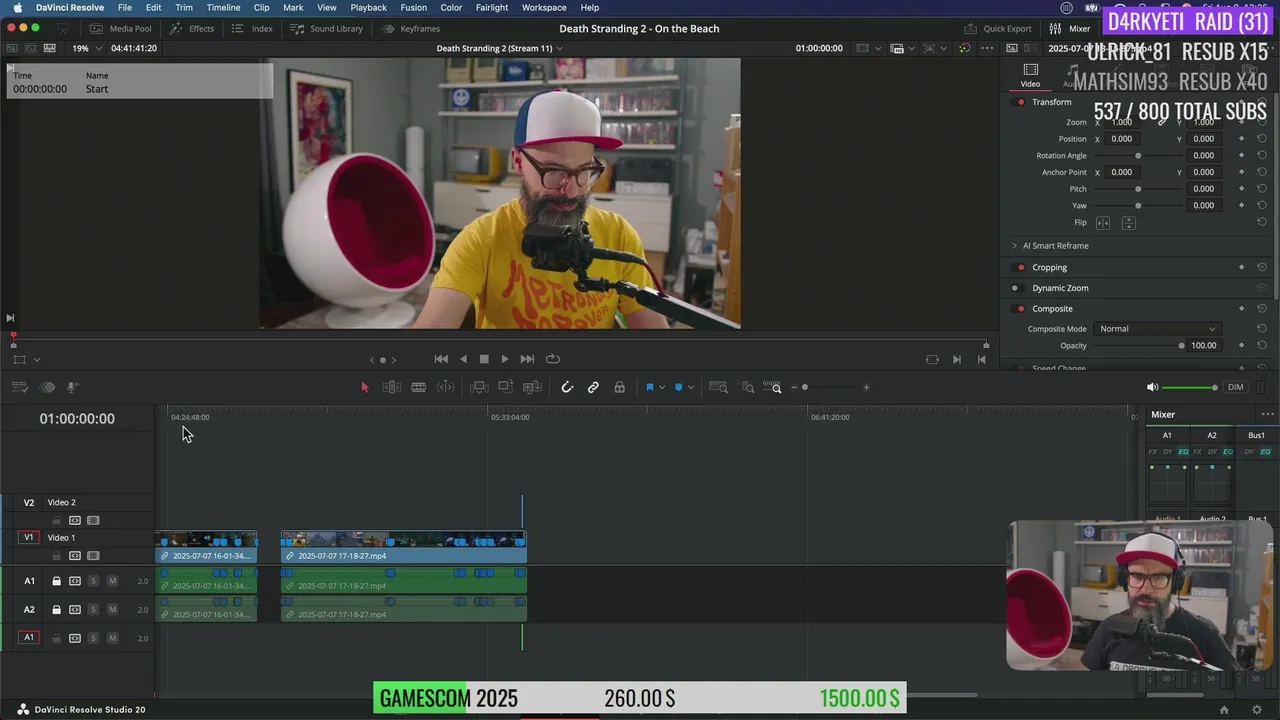Image resolution: width=1280 pixels, height=720 pixels.
Task: Toggle the Position Lock icon
Action: pos(619,387)
